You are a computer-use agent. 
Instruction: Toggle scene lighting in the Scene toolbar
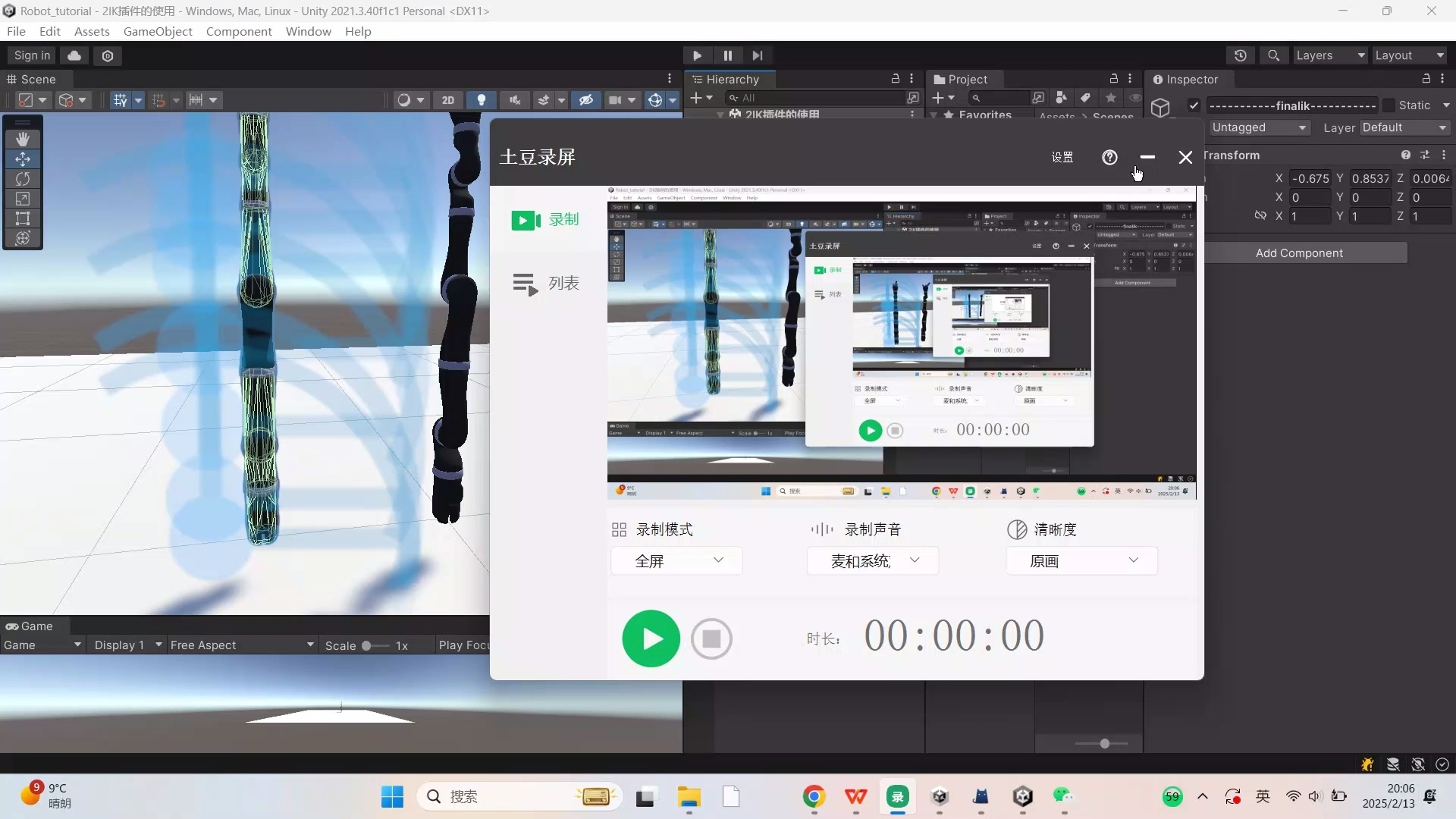coord(482,99)
